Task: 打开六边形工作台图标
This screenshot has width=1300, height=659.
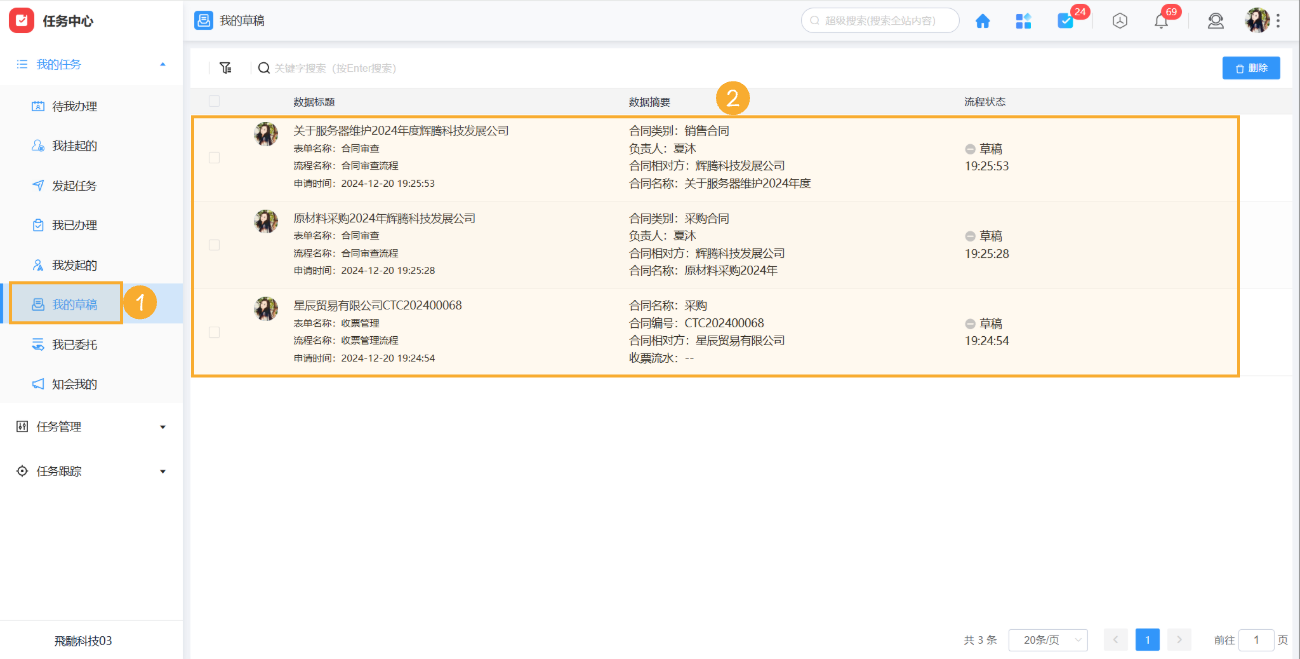Action: pyautogui.click(x=1120, y=20)
